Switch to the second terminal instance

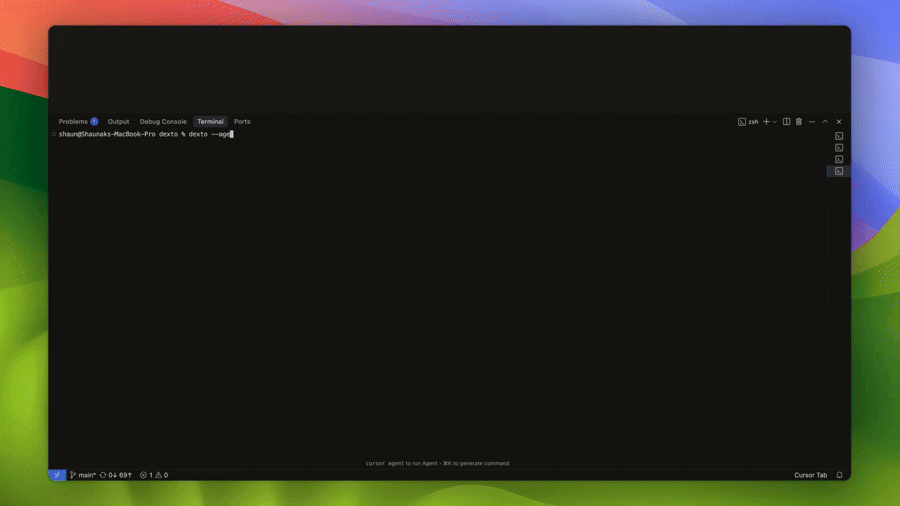click(x=839, y=148)
